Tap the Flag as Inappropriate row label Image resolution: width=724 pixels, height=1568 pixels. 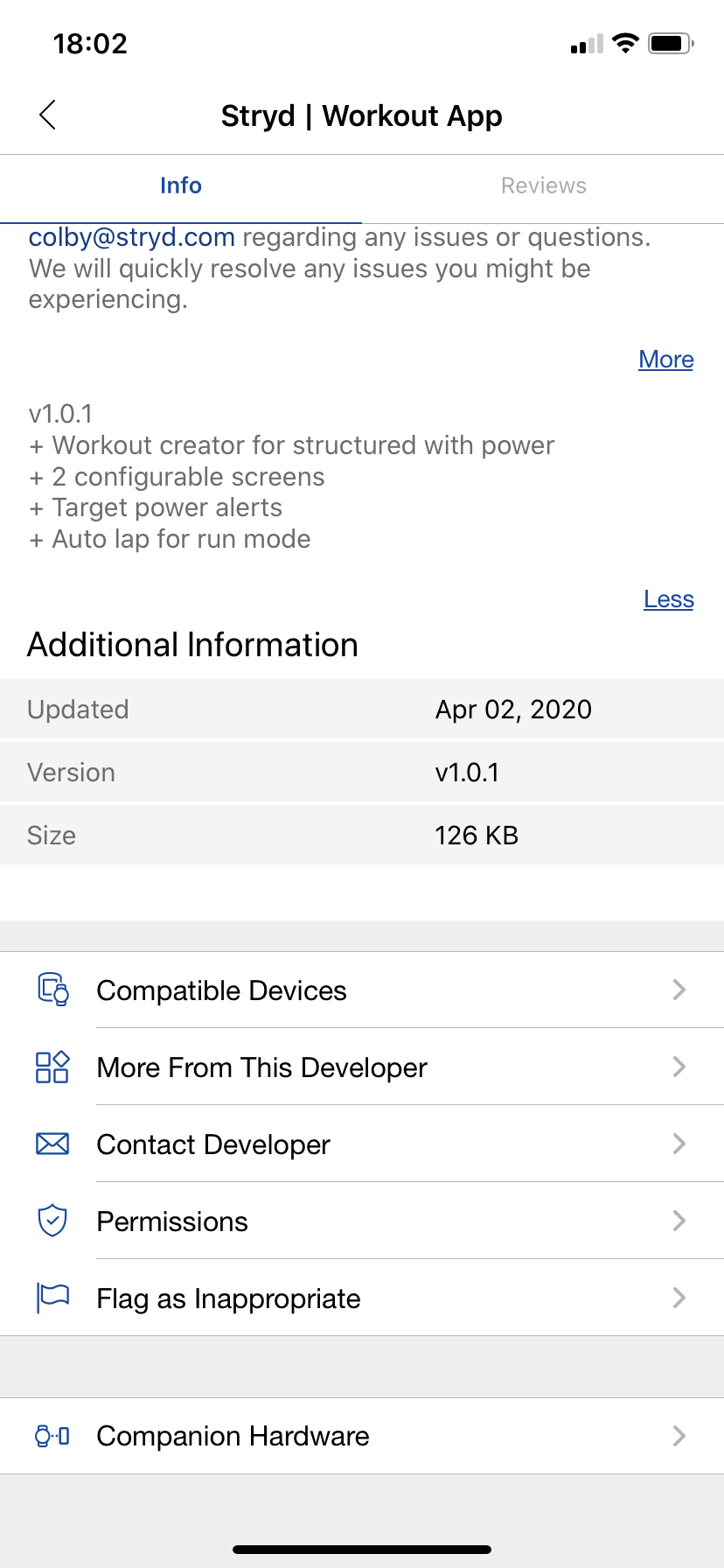(x=228, y=1298)
